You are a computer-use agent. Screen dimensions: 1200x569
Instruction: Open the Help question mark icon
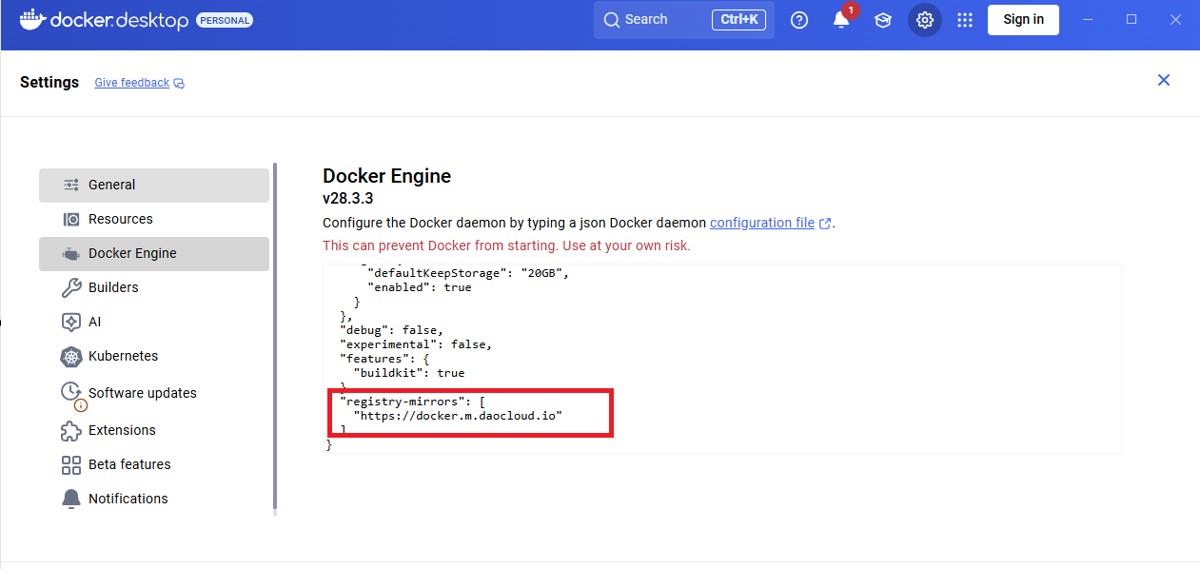pos(799,20)
